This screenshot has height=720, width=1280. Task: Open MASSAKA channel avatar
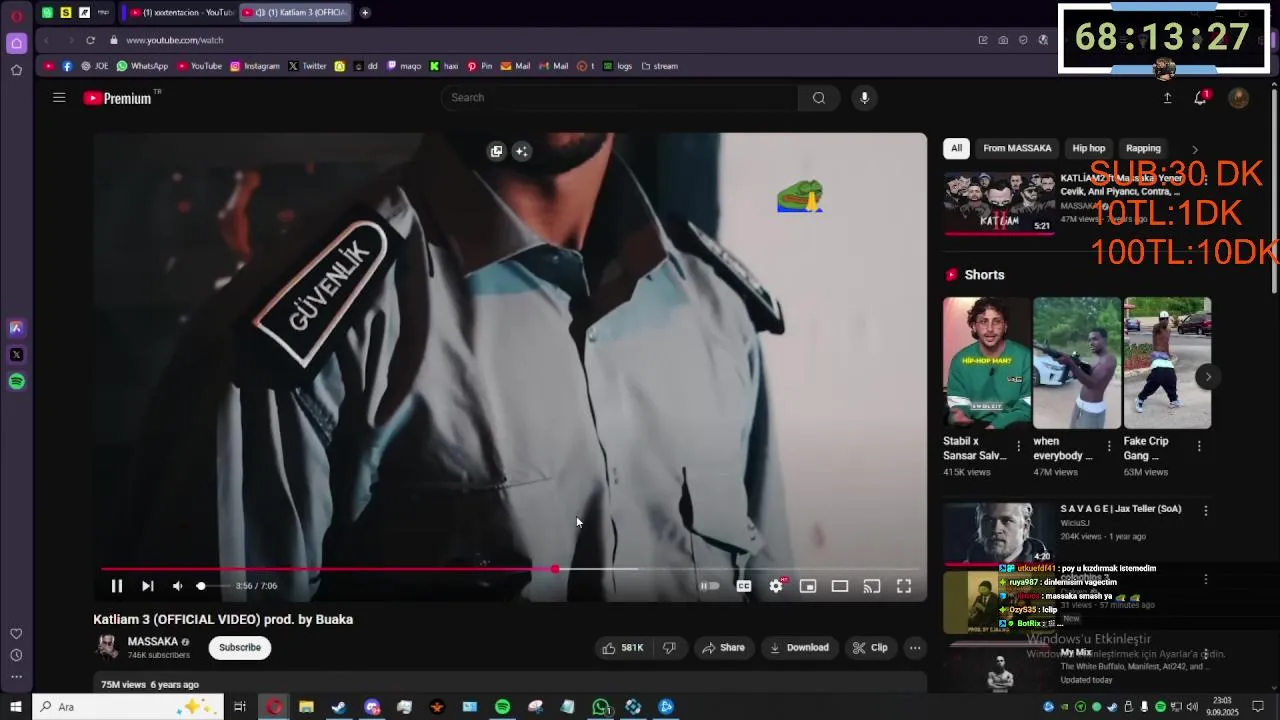coord(106,647)
